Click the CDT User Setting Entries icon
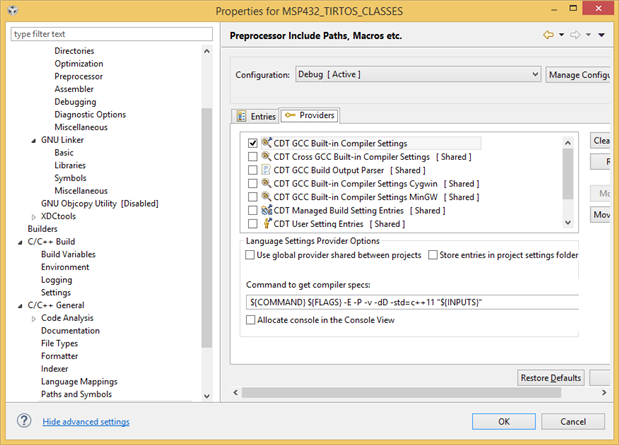The height and width of the screenshot is (445, 619). [x=267, y=223]
